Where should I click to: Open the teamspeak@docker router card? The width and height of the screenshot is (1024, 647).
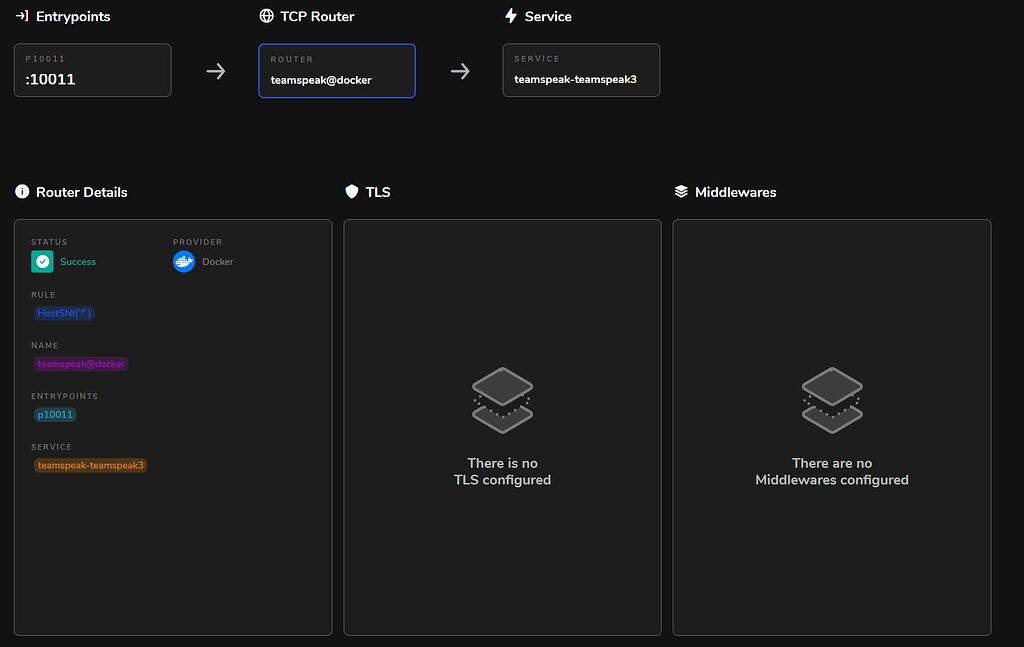pos(337,70)
